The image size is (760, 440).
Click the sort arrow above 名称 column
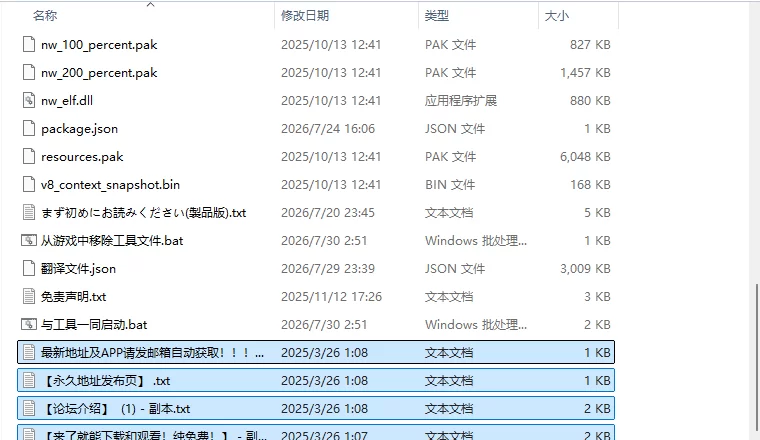pos(151,4)
